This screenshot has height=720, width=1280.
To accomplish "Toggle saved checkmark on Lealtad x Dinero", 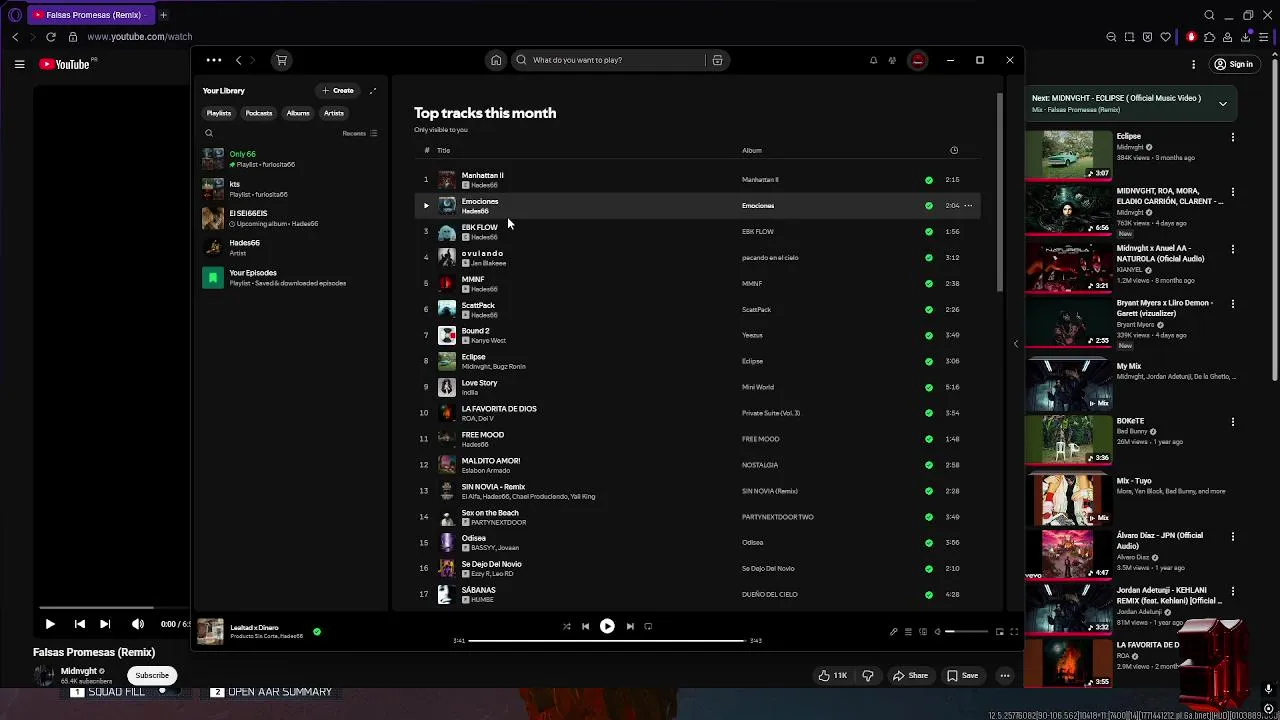I will point(317,632).
